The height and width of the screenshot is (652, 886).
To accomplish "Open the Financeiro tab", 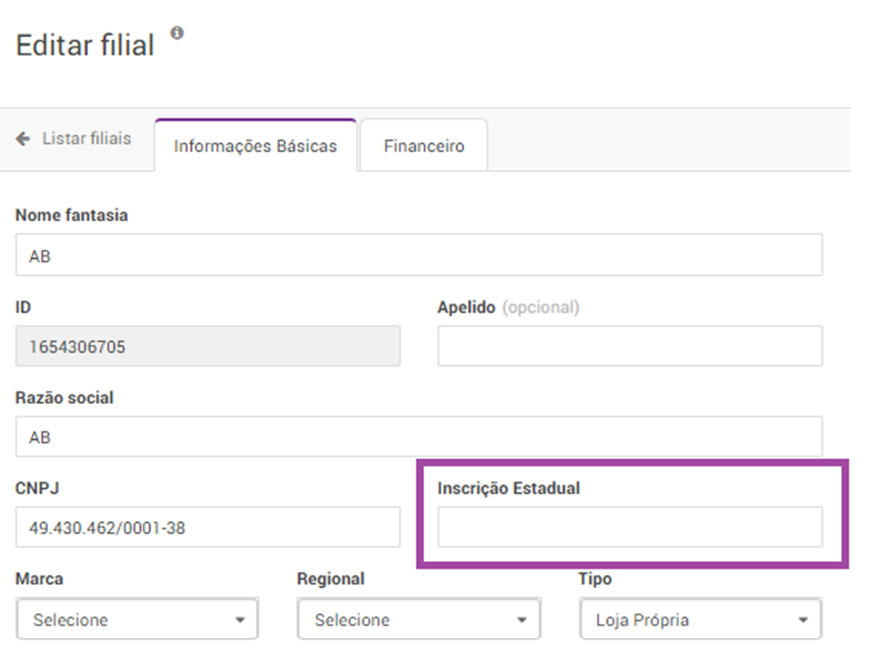I will [424, 146].
